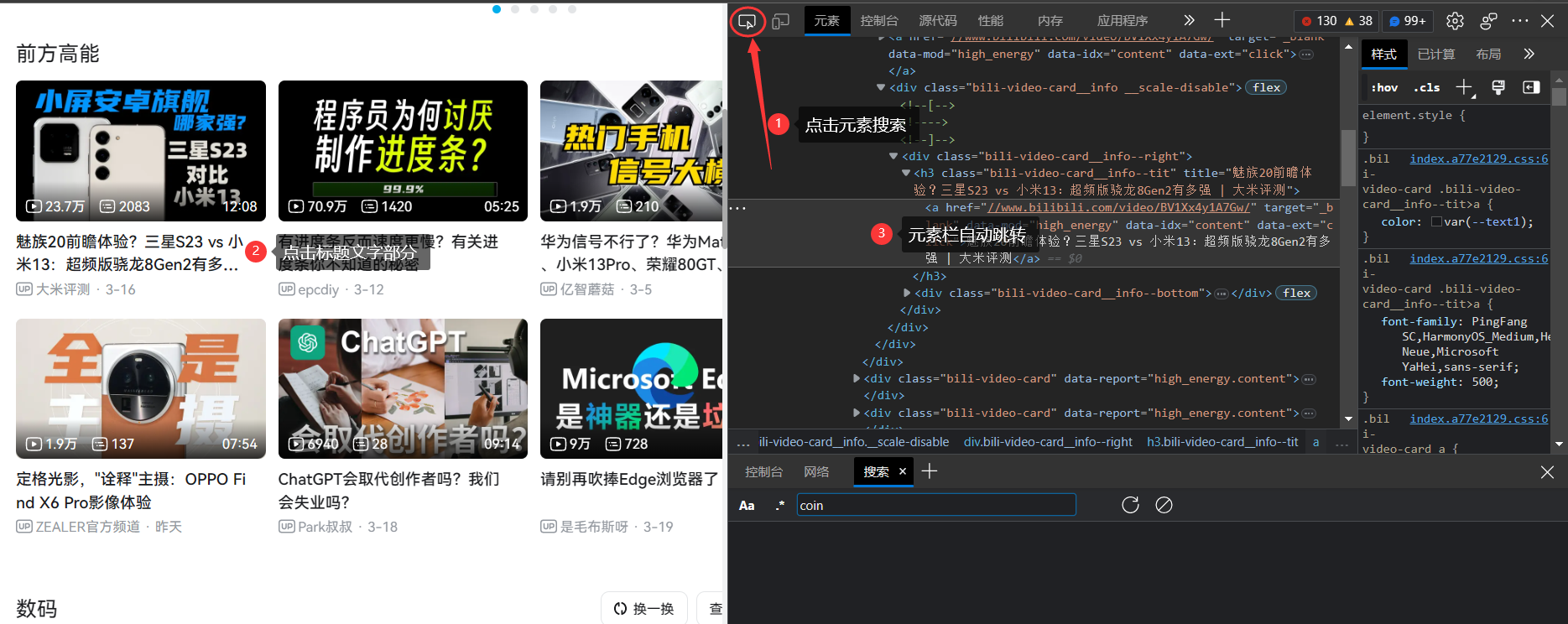Switch to the top 控制台 tab
Image resolution: width=1568 pixels, height=624 pixels.
tap(879, 21)
